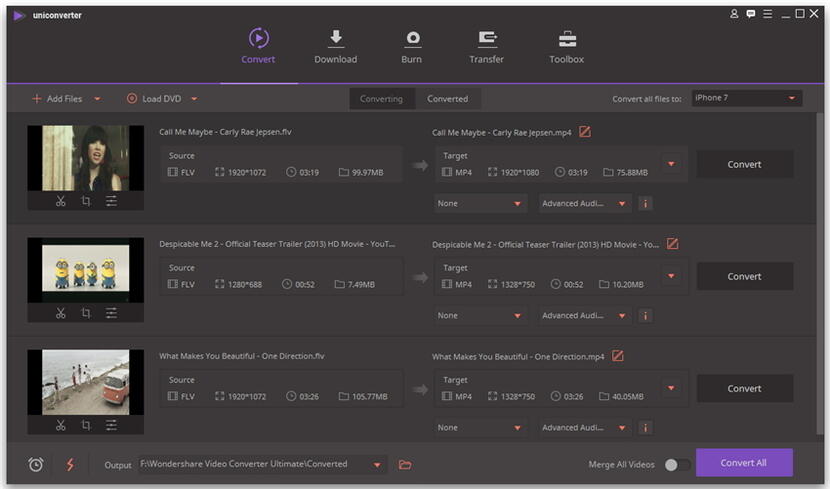Expand the Load DVD dropdown arrow
Screen dimensions: 830x489
[194, 99]
